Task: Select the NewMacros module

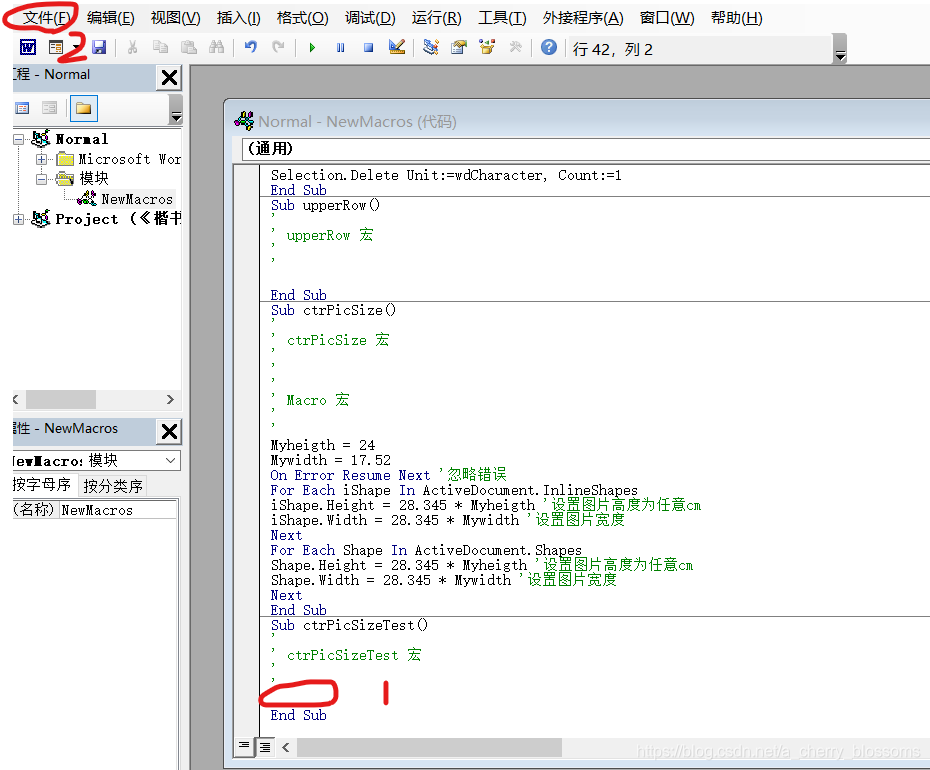Action: (136, 199)
